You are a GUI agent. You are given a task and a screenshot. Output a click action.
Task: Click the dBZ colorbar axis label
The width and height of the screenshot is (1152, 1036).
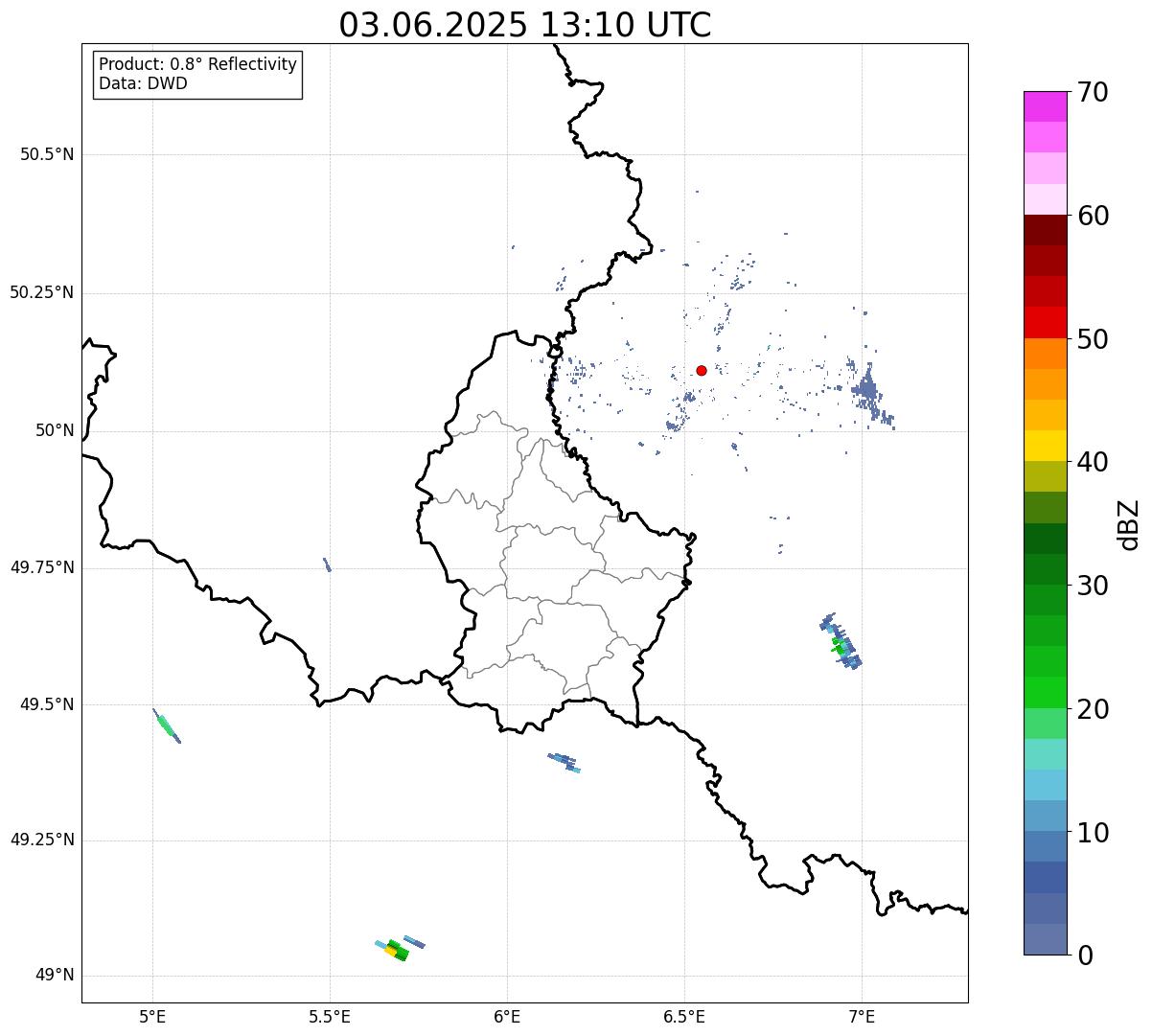click(1129, 524)
